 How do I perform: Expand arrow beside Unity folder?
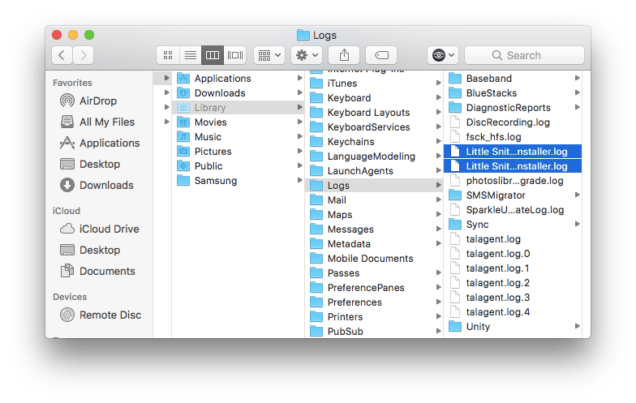tap(577, 326)
